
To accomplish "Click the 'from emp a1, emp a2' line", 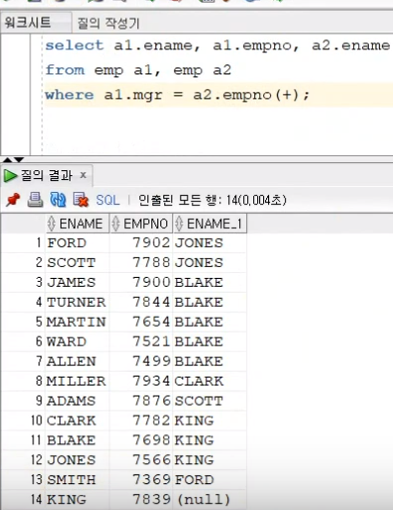I will tap(138, 70).
